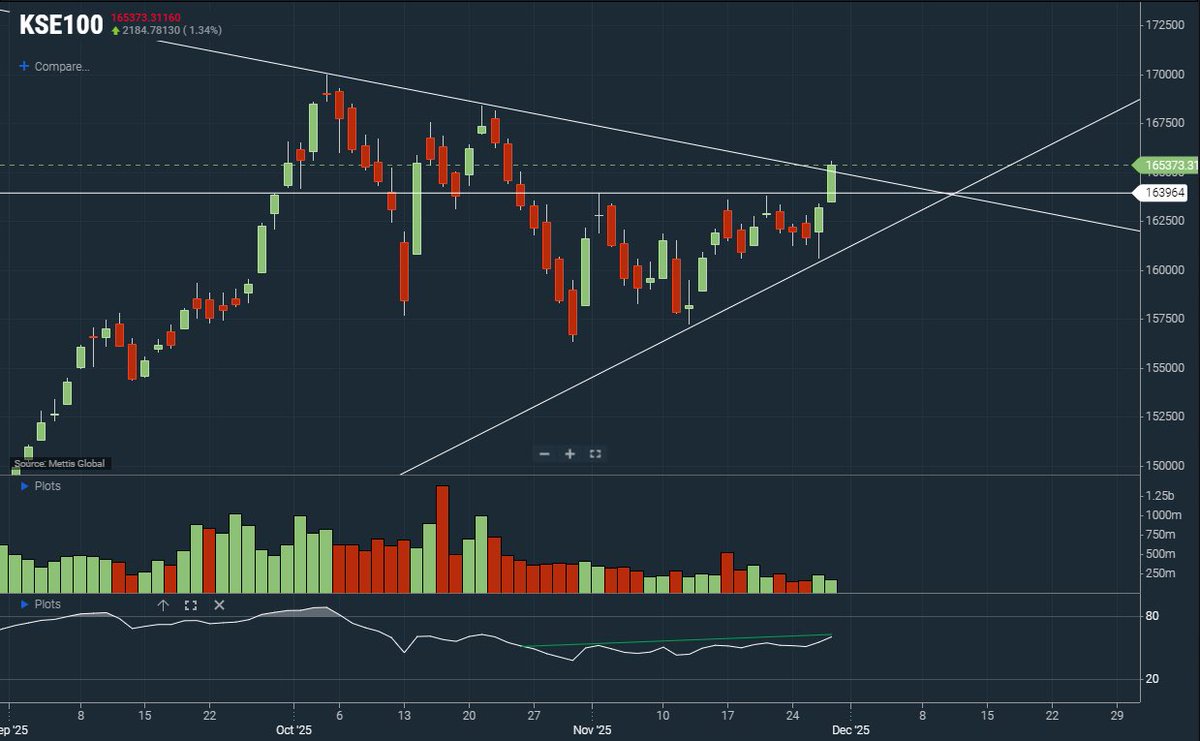
Task: Toggle fullscreen from the chart zoom controls
Action: click(x=595, y=454)
